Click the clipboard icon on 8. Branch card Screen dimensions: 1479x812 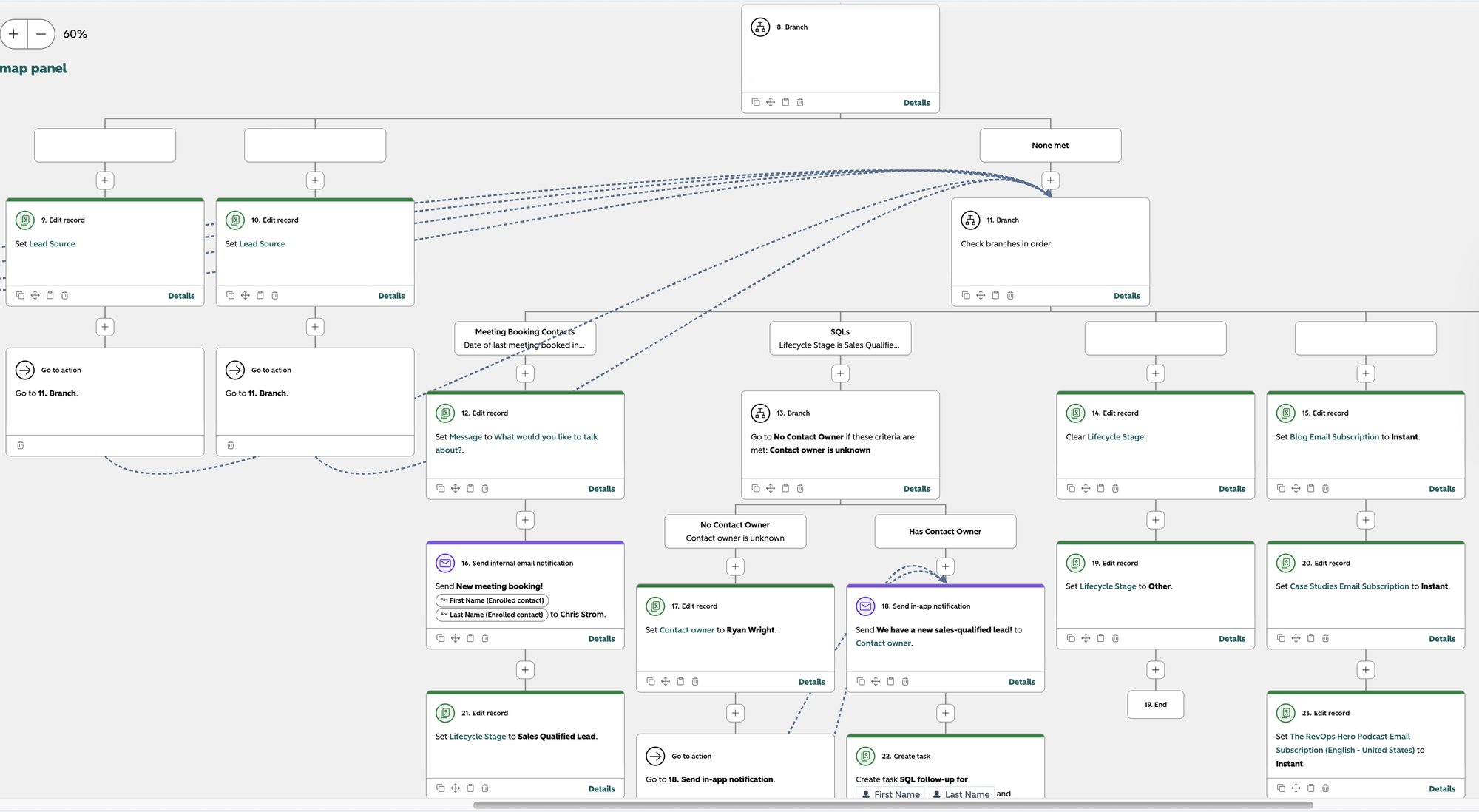(x=785, y=102)
